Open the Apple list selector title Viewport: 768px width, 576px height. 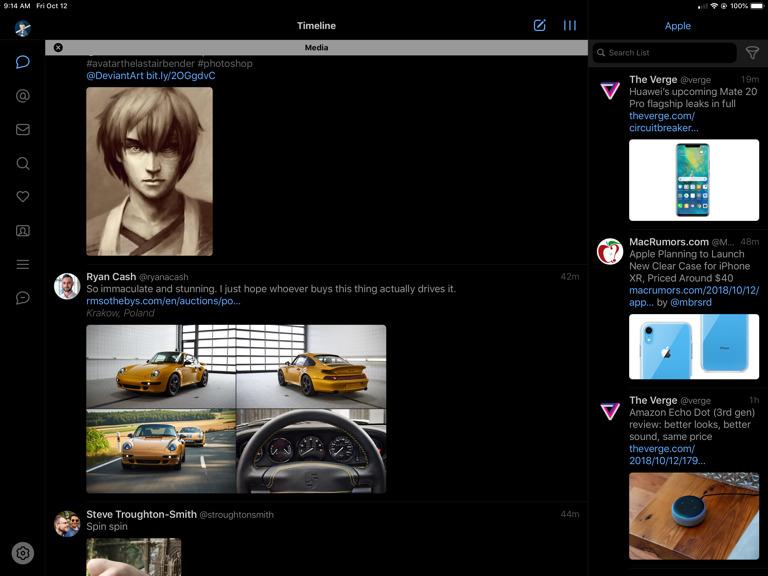point(677,26)
